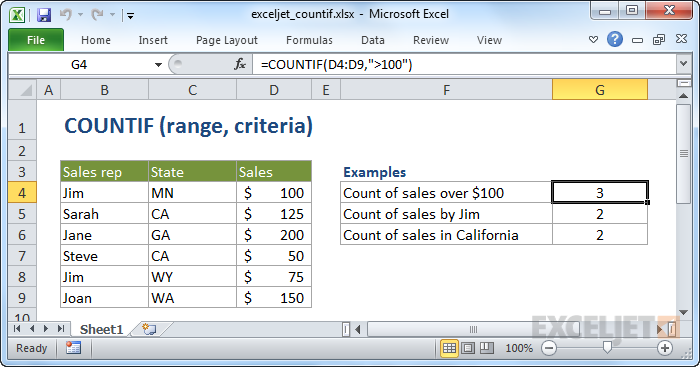Go to first sheet tab navigation arrow
The image size is (700, 367).
[x=17, y=329]
